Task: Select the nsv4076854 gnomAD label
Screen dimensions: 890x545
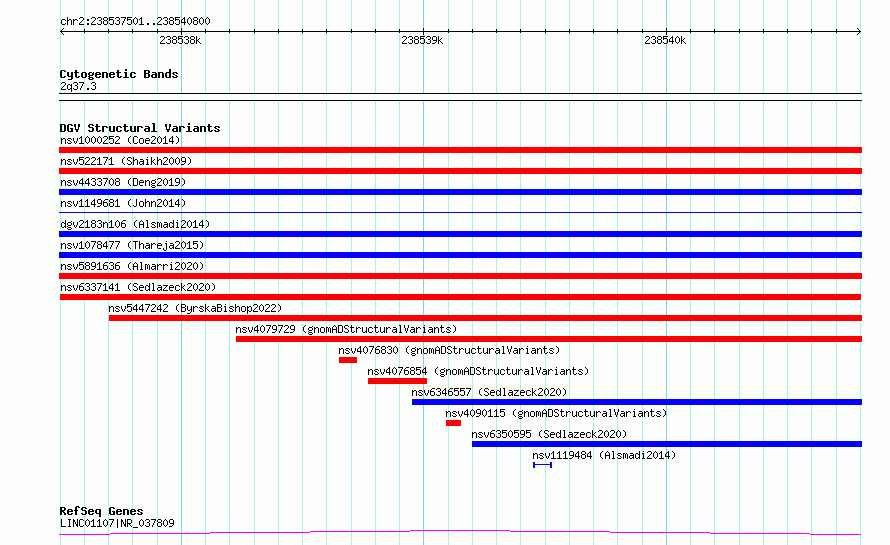Action: (478, 371)
